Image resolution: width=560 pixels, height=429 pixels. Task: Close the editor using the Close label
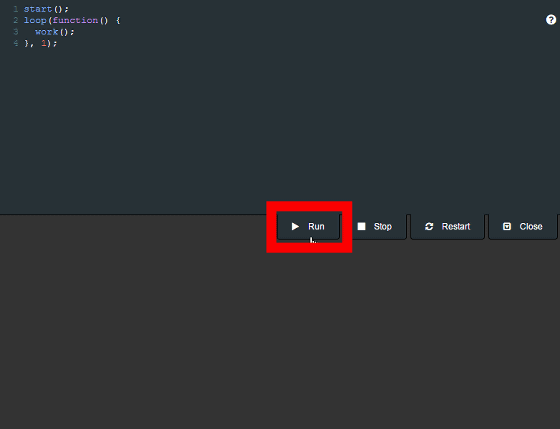[531, 226]
